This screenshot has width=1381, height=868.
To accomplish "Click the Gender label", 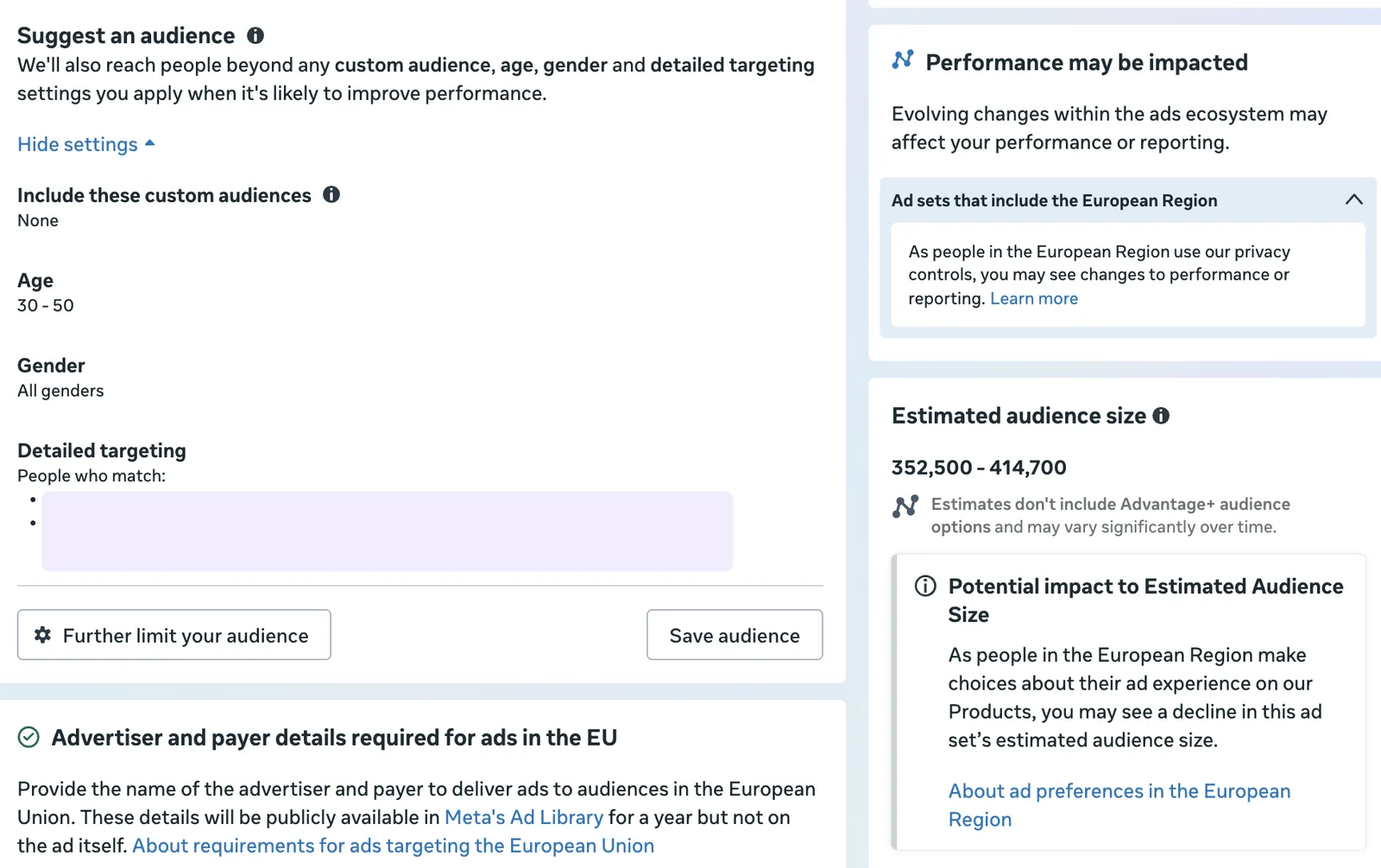I will coord(51,366).
